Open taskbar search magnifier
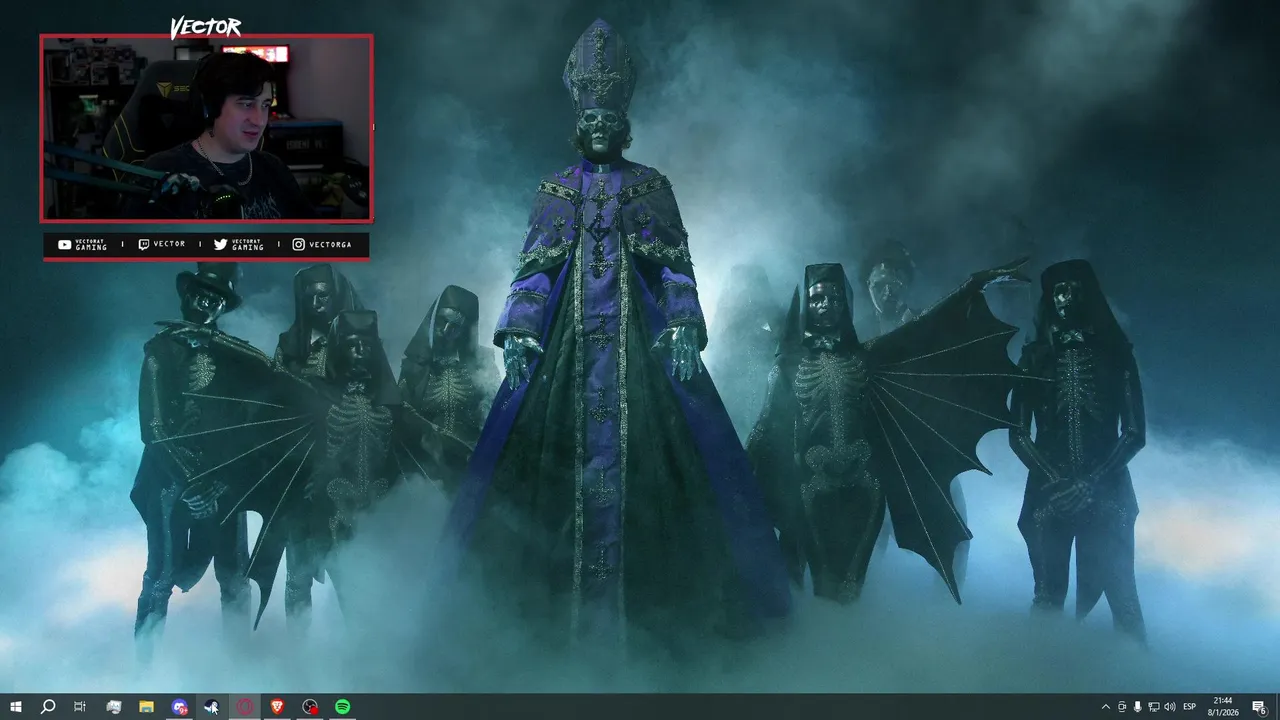 coord(48,707)
